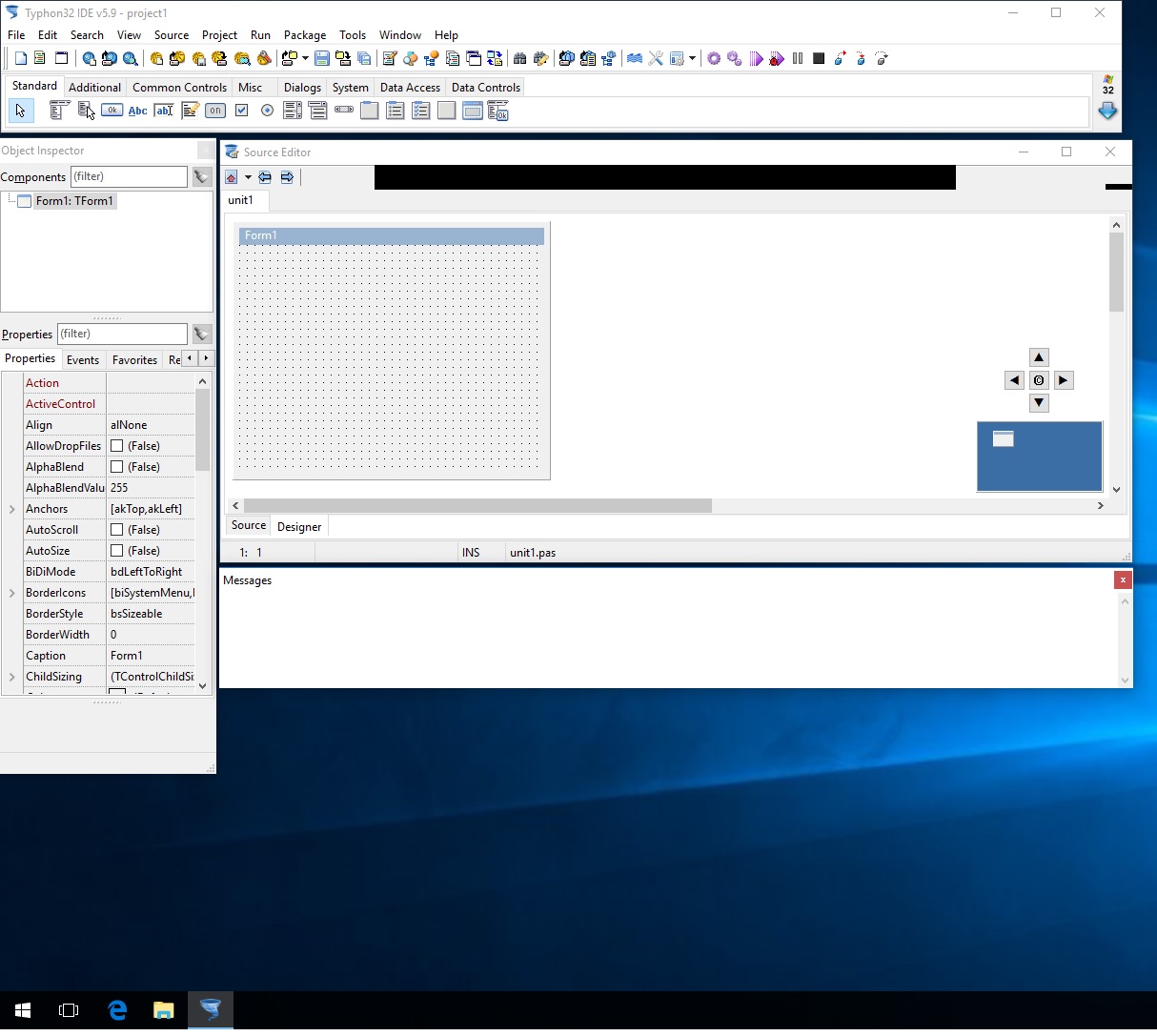Switch to the Events tab in Object Inspector
The image size is (1157, 1036).
tap(83, 360)
